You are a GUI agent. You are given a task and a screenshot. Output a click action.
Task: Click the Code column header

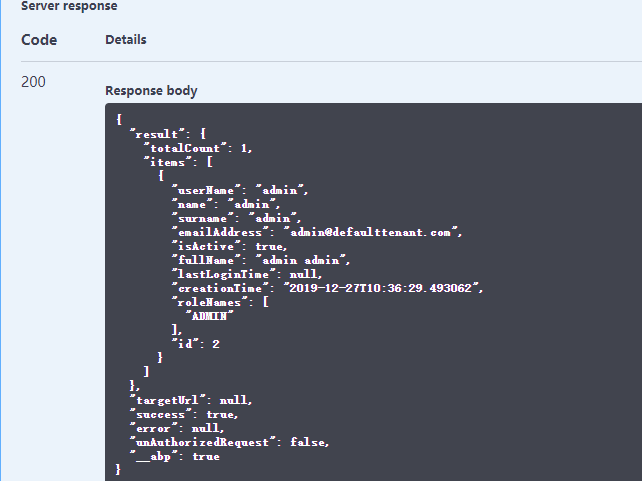pos(39,40)
